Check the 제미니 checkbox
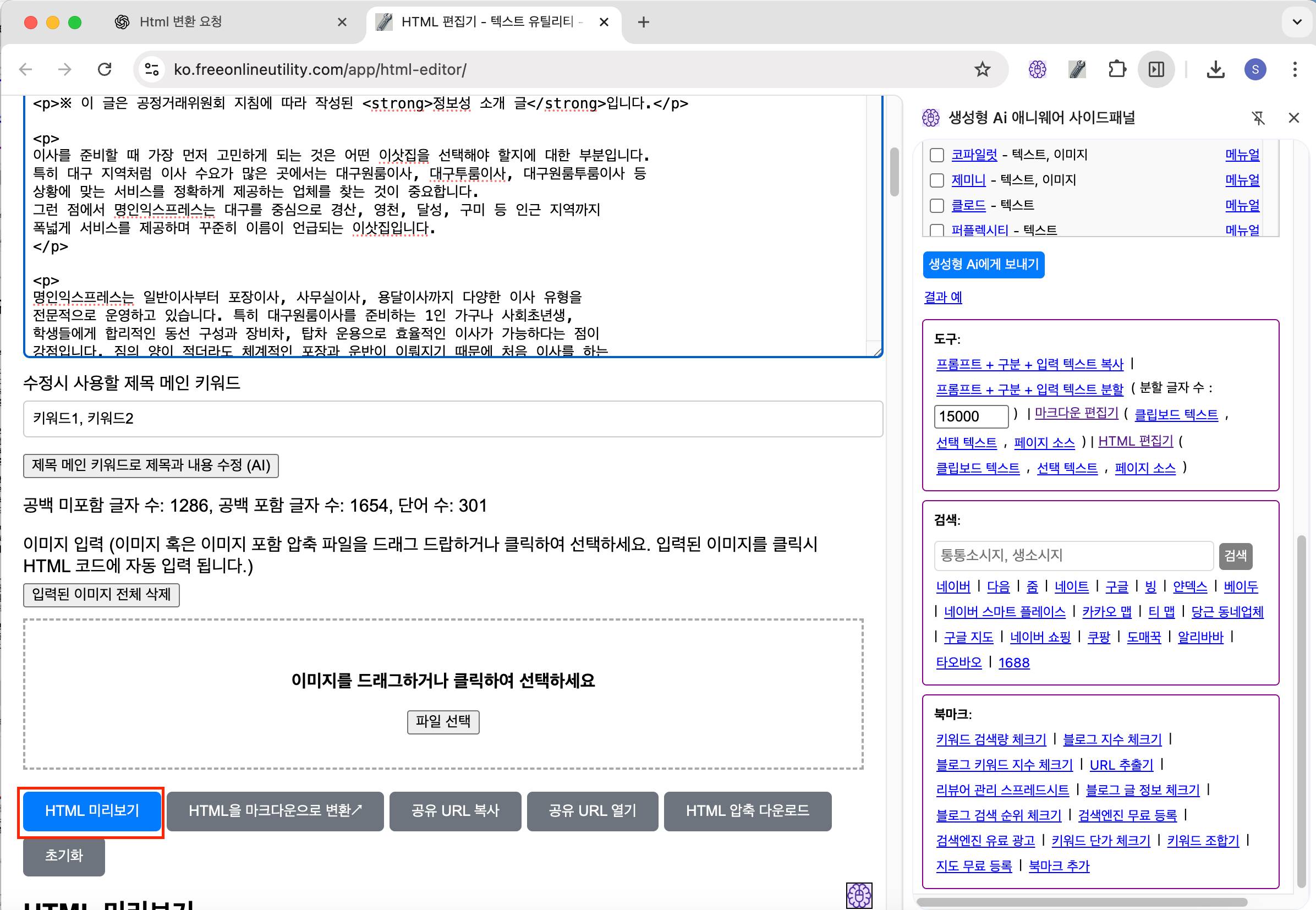The image size is (1316, 910). point(937,180)
